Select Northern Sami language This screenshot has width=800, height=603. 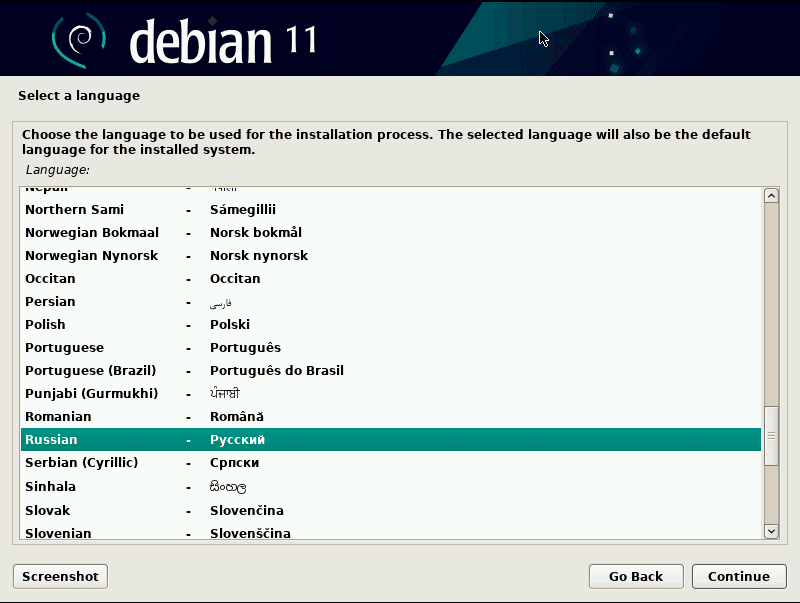(391, 210)
